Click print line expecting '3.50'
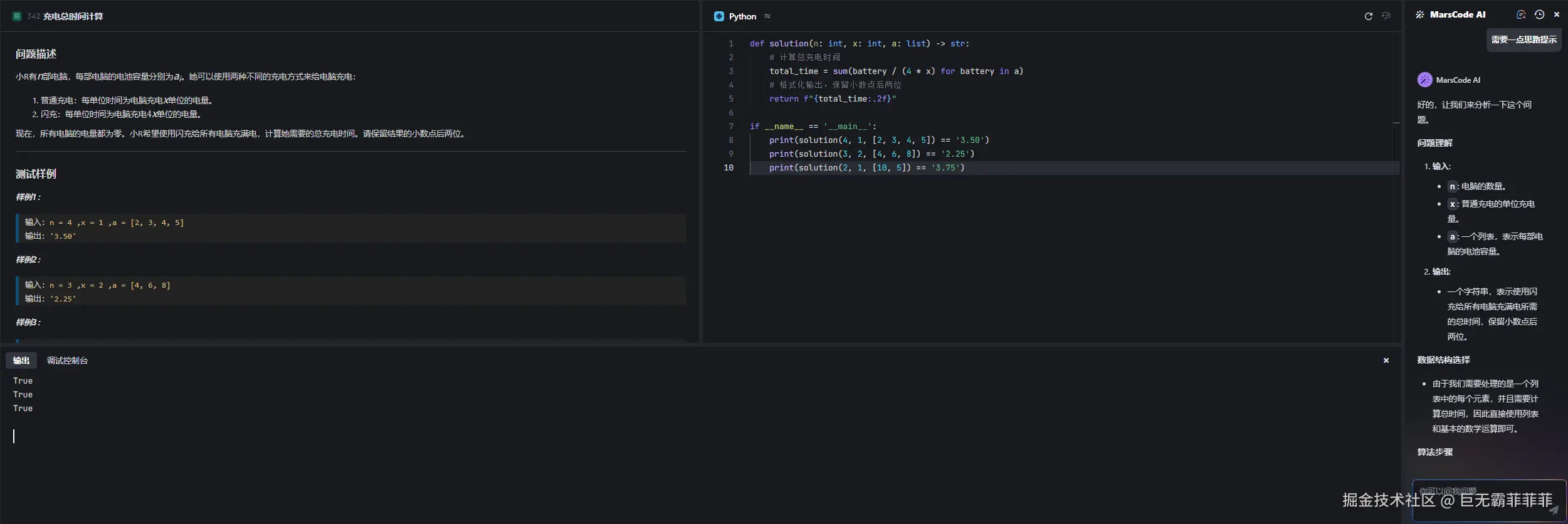Viewport: 1568px width, 524px height. pyautogui.click(x=879, y=140)
